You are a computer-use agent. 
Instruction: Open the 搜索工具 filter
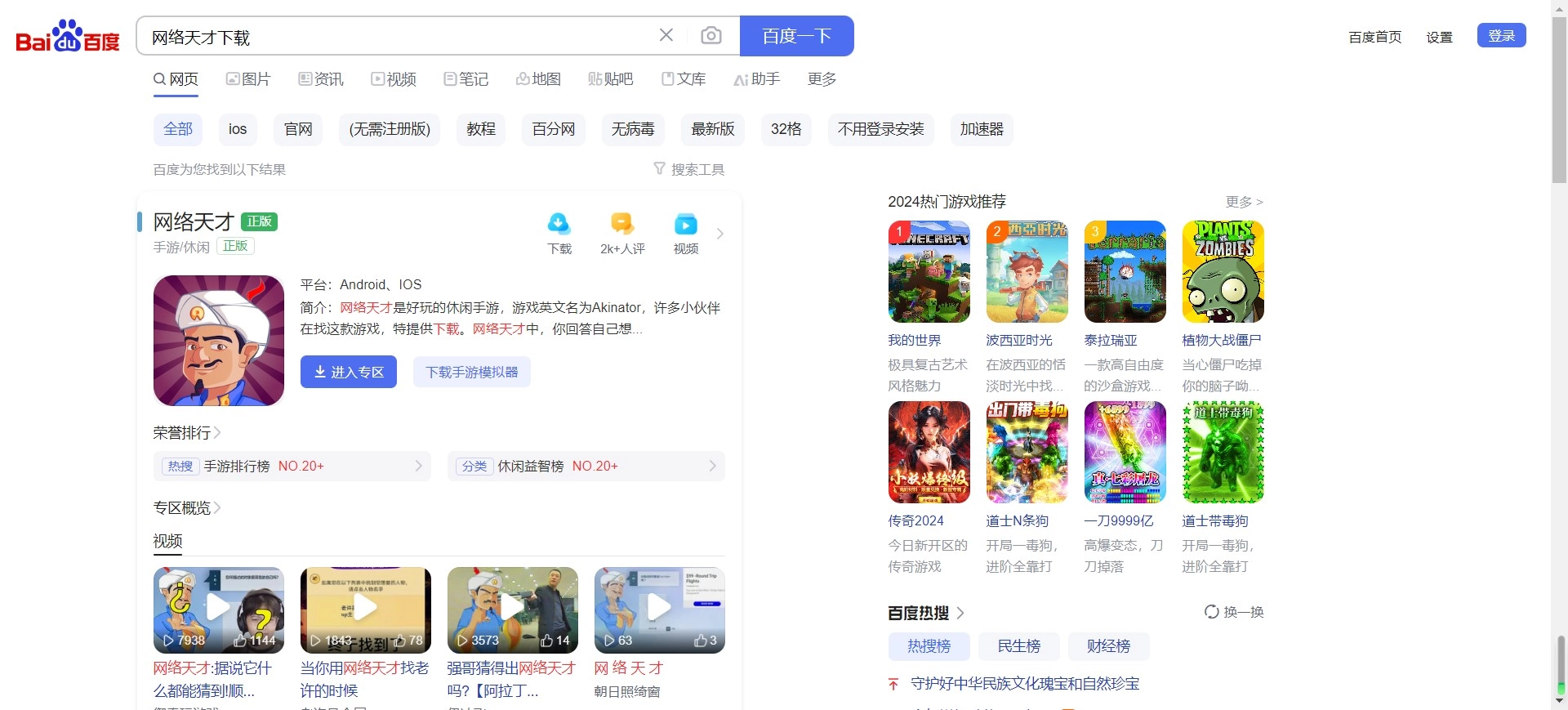pos(688,169)
